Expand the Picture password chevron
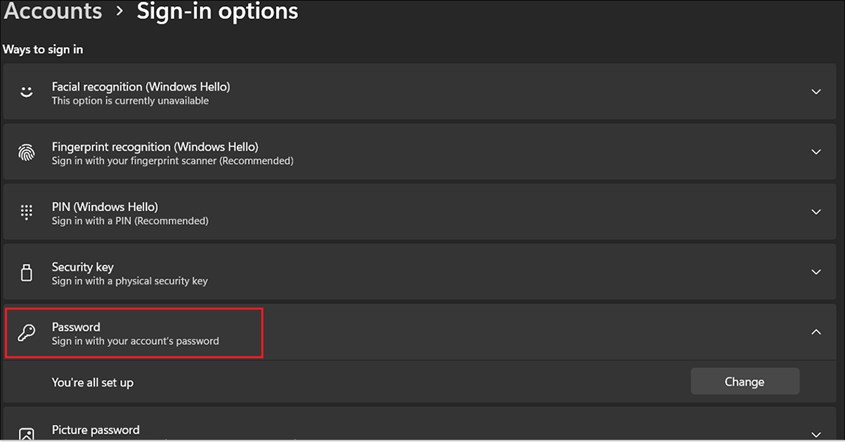845x442 pixels. click(816, 433)
